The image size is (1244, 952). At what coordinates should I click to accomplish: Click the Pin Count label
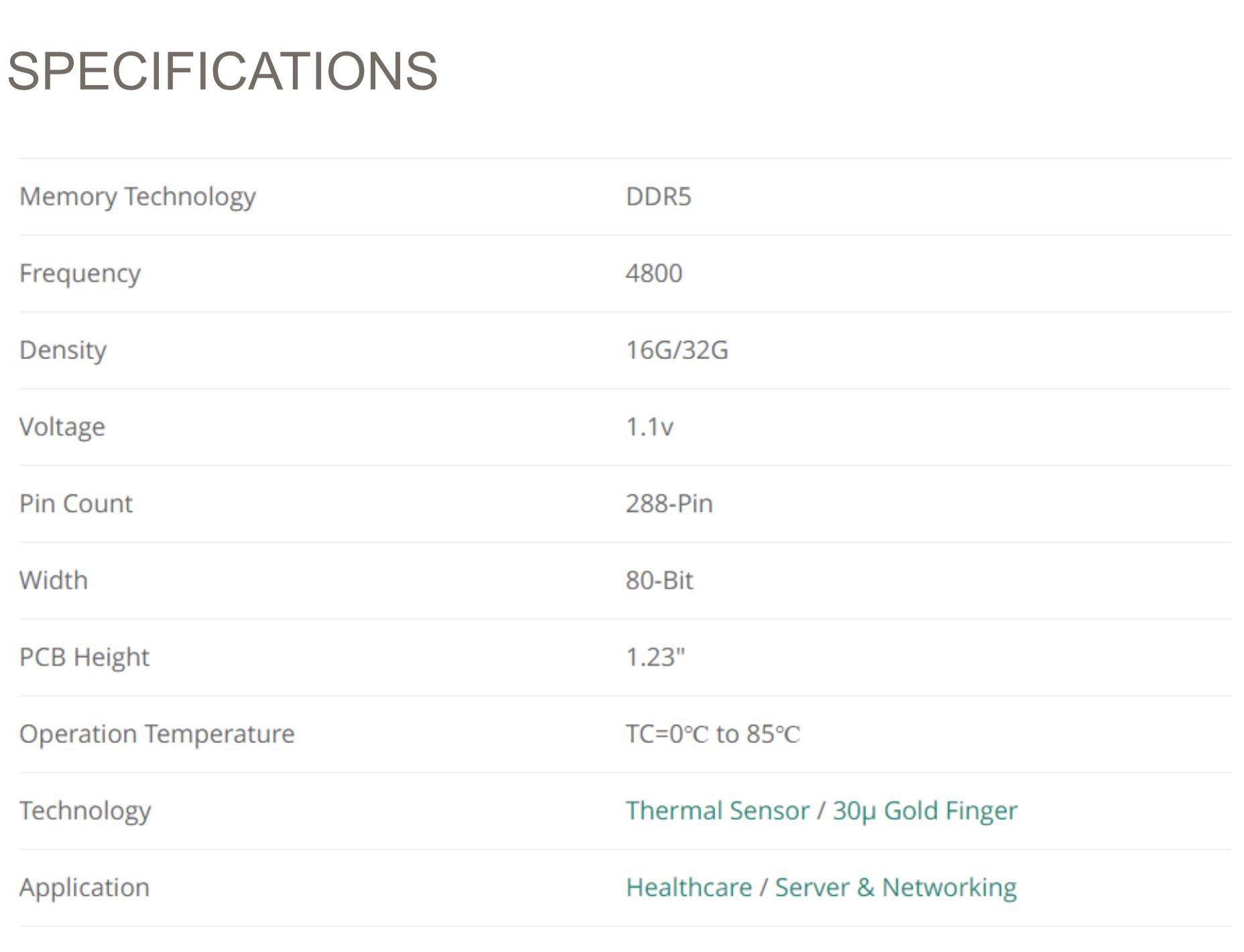coord(76,503)
